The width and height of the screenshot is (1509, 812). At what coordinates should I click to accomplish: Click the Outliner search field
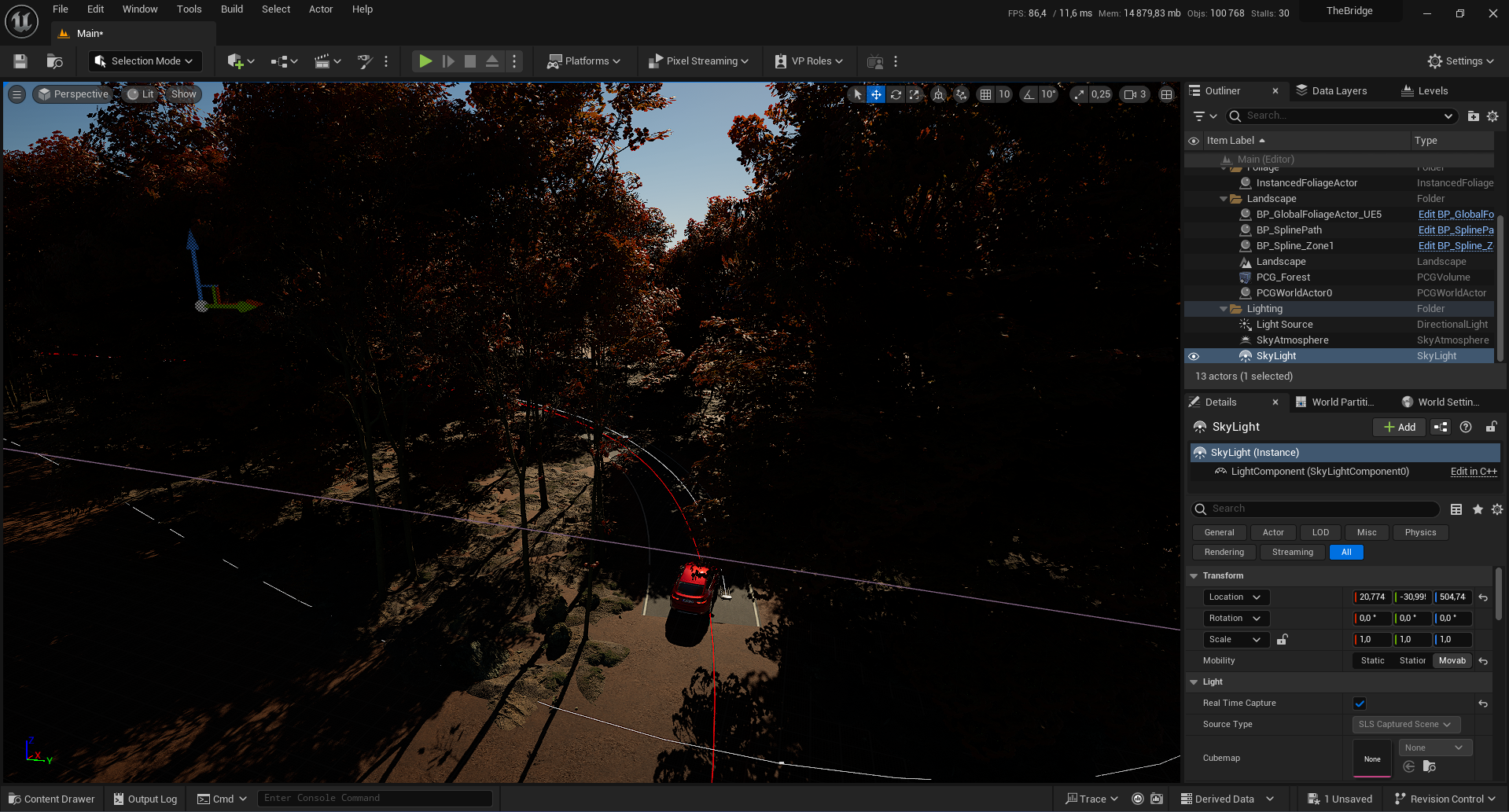[1342, 116]
